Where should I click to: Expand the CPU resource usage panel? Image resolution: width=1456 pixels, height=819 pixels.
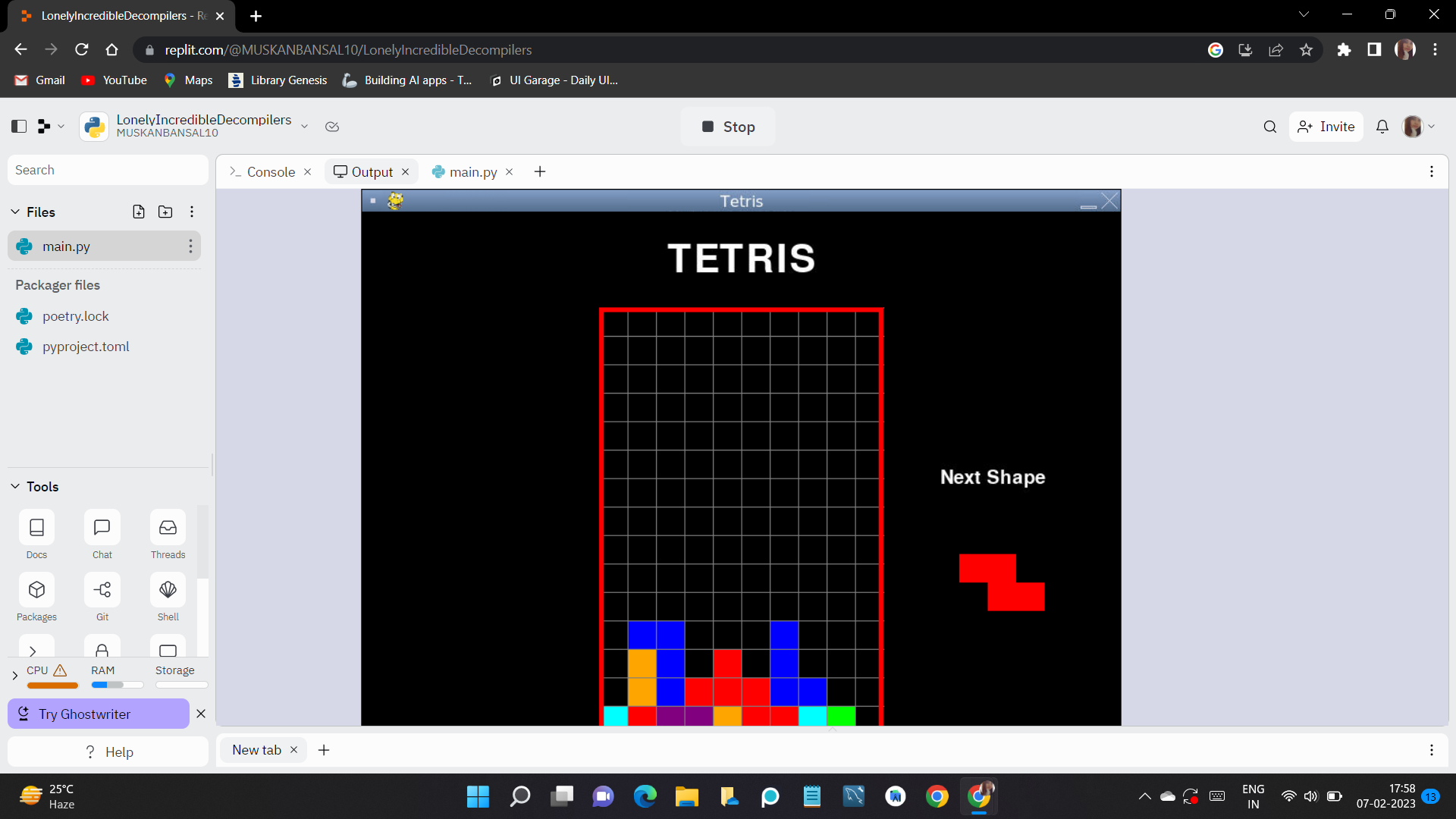point(14,675)
